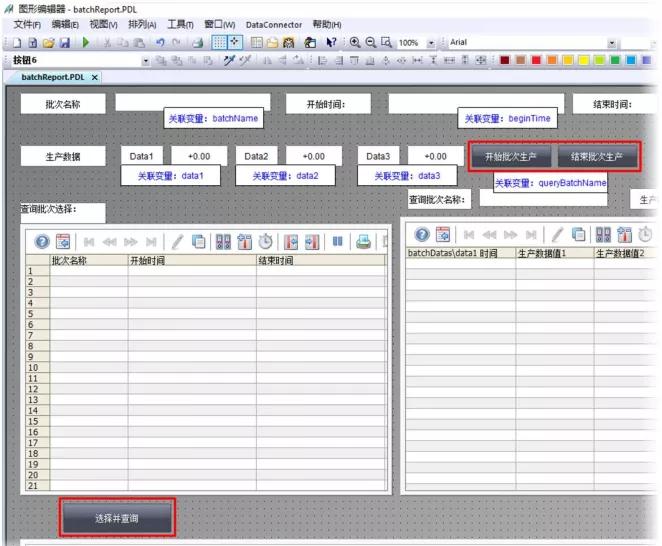
Task: Open the DataConnector menu
Action: tap(274, 25)
